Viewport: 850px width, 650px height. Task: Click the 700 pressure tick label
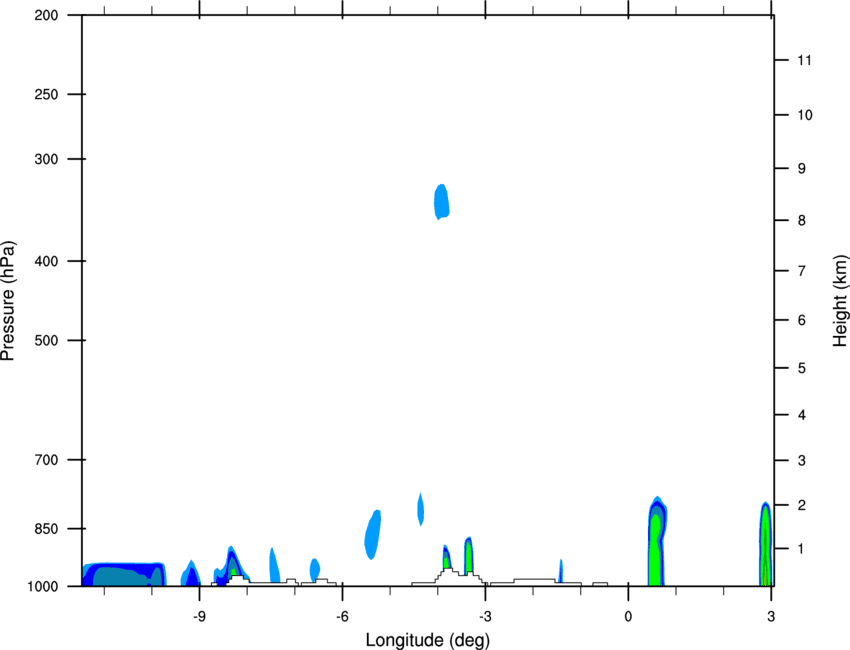46,459
